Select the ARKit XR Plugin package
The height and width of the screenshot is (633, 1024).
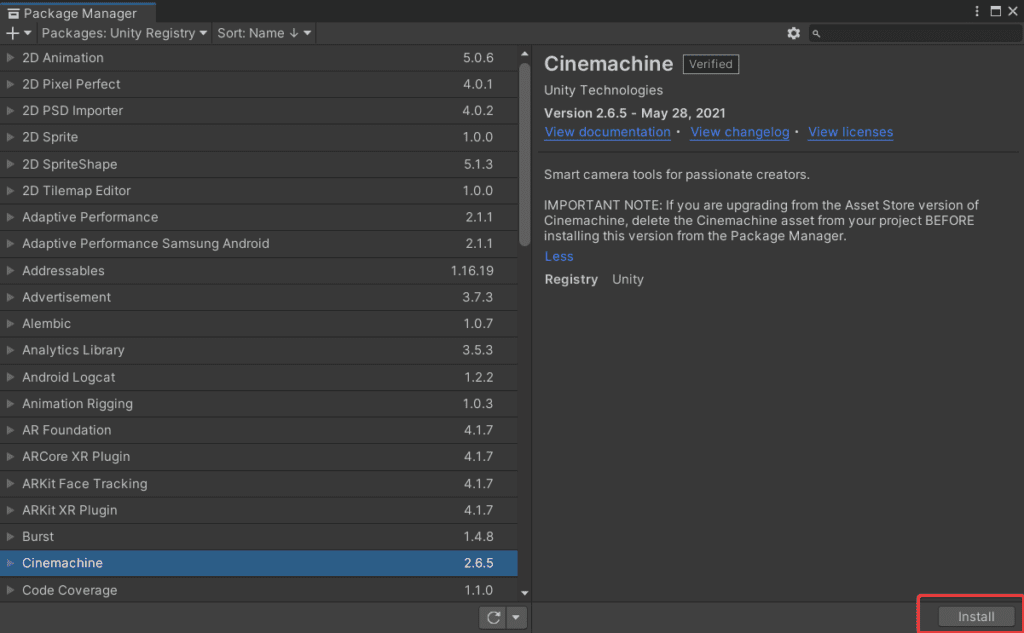[x=259, y=510]
